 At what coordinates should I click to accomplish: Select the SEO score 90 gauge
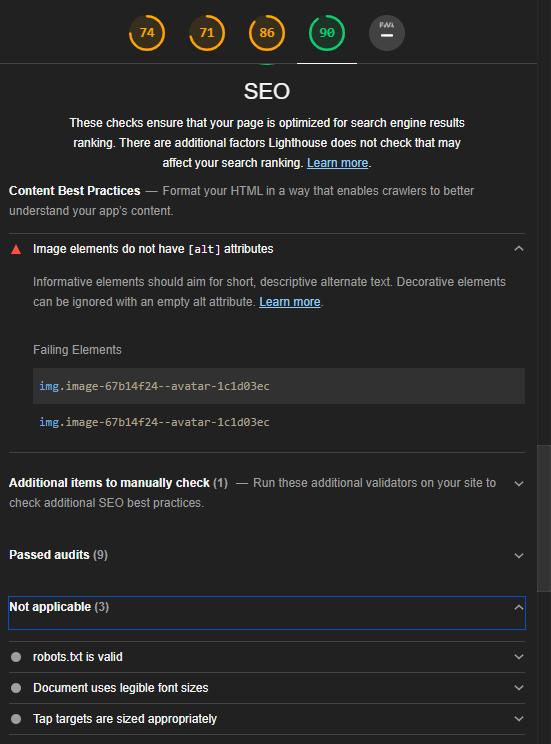[327, 33]
